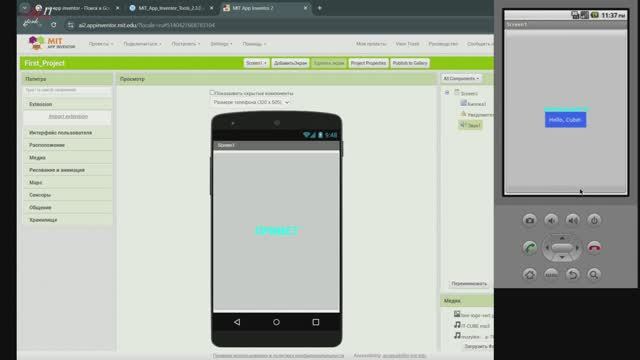
Task: Click the emulator search magnifier button
Action: point(594,275)
